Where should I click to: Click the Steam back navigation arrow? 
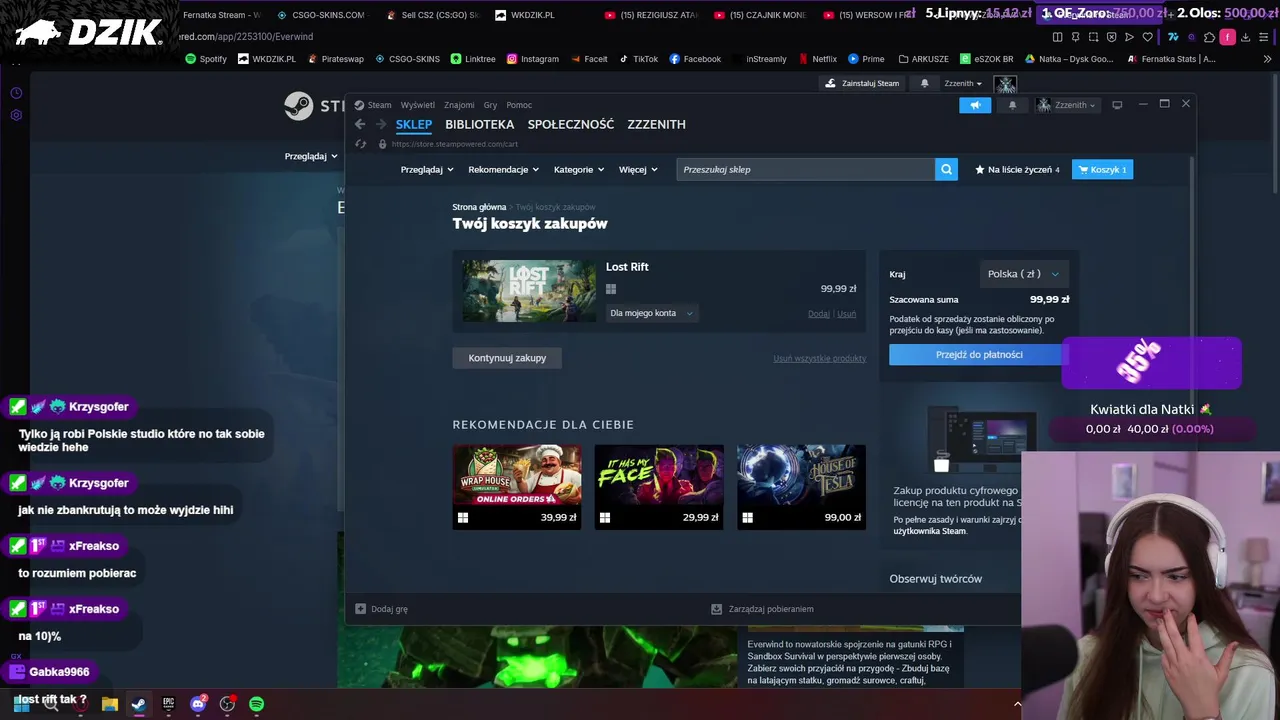pyautogui.click(x=360, y=124)
